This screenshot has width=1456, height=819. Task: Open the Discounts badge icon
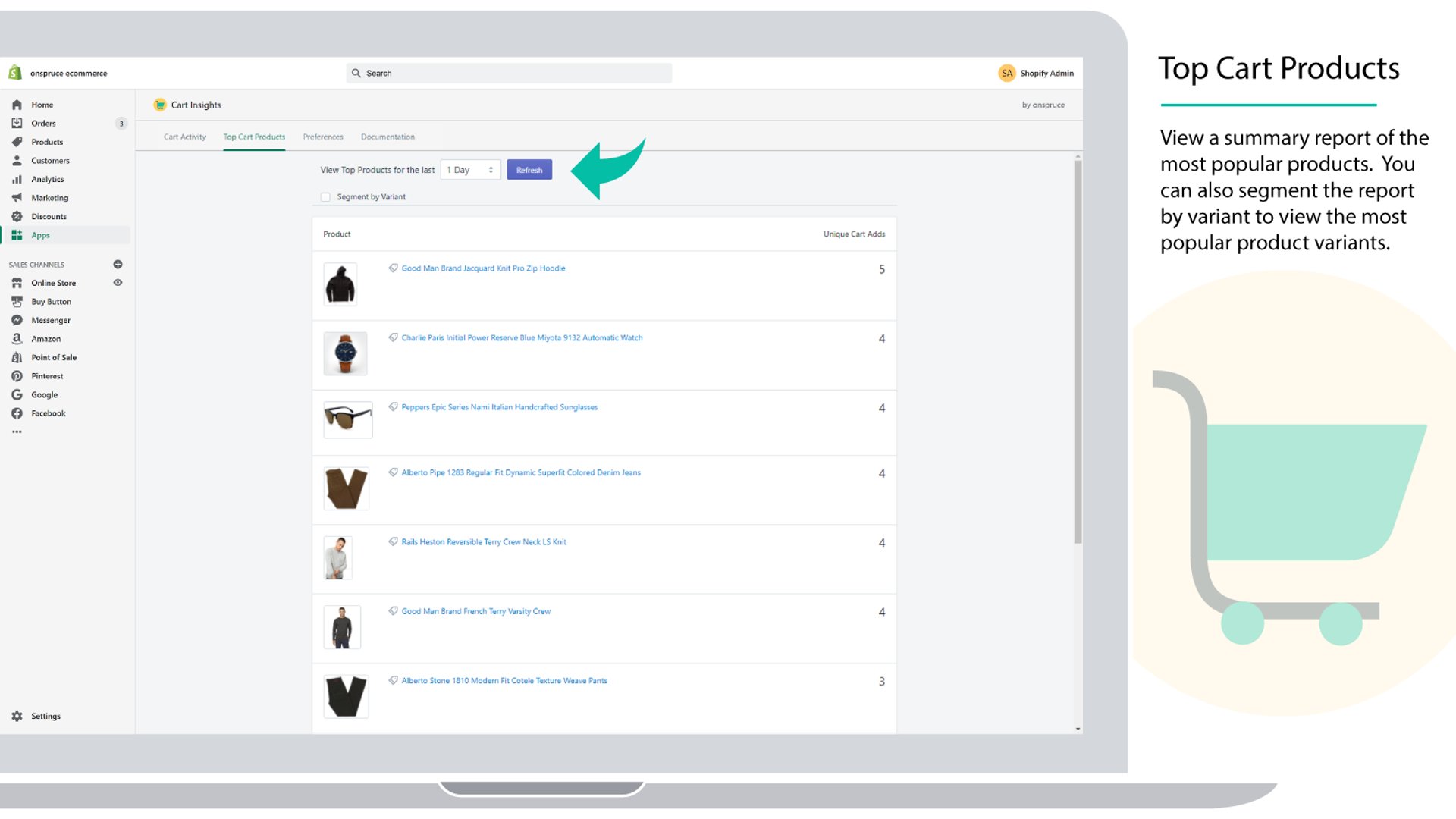point(17,216)
